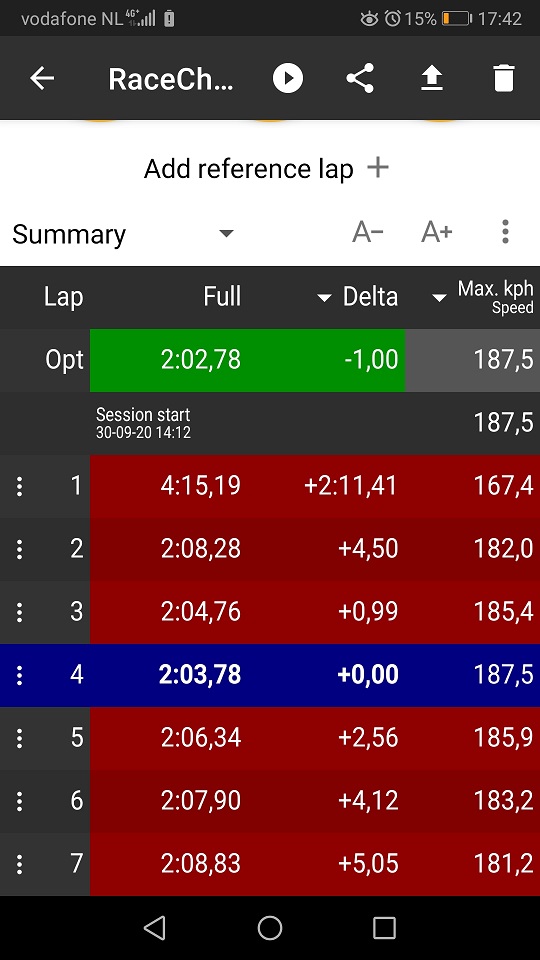This screenshot has width=540, height=960.
Task: Increase font size with A+ button
Action: point(437,233)
